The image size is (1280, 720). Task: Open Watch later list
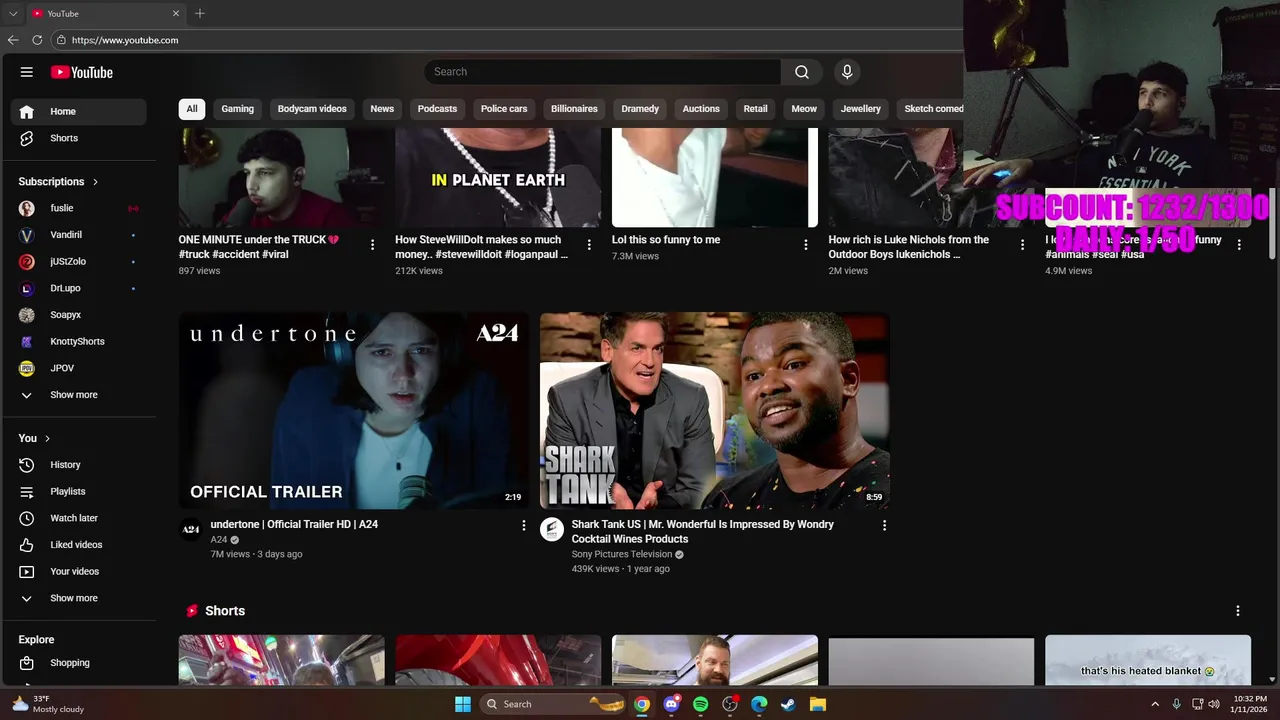[79, 518]
